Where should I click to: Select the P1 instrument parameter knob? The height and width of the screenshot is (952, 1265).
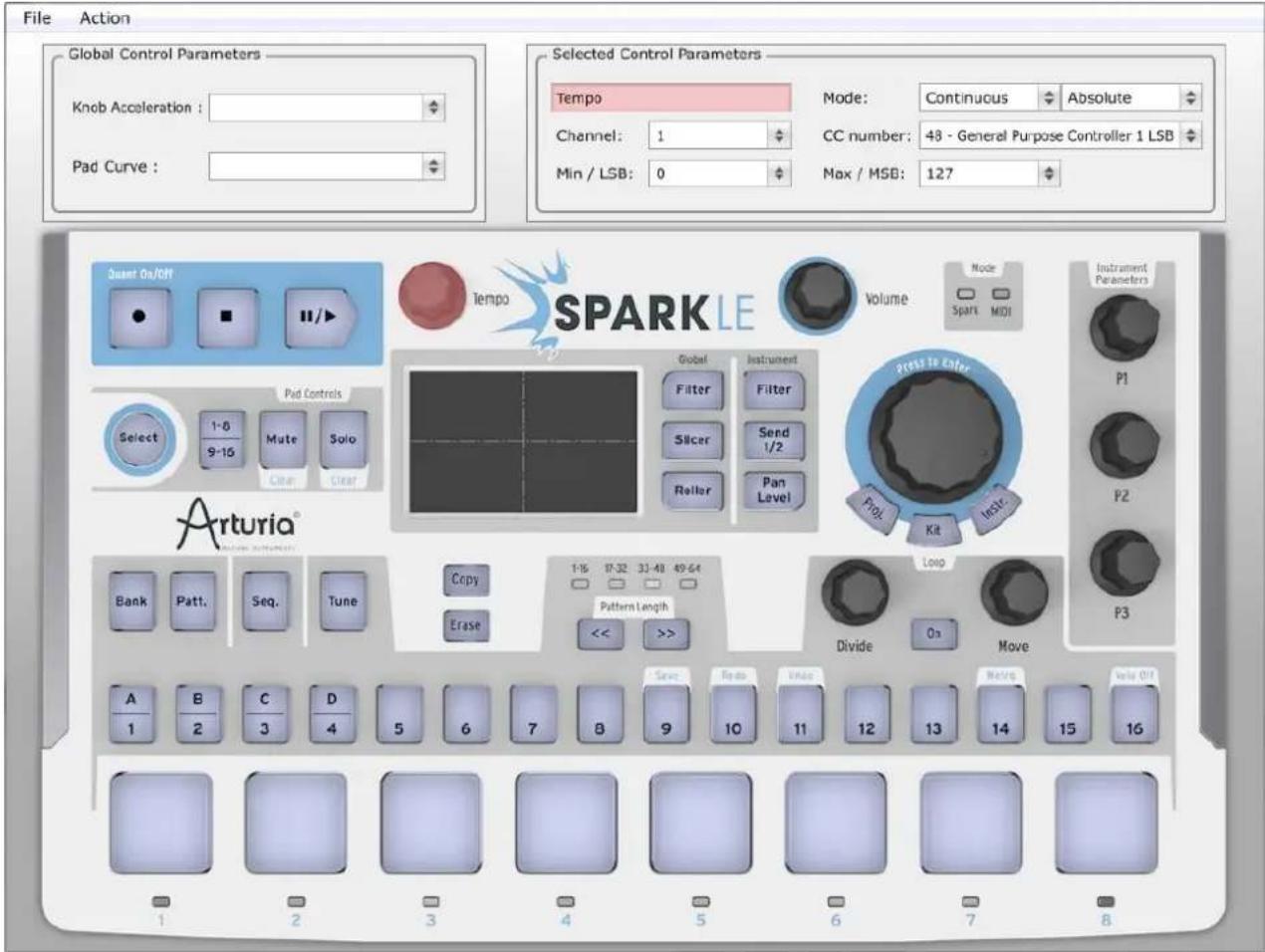(x=1123, y=330)
